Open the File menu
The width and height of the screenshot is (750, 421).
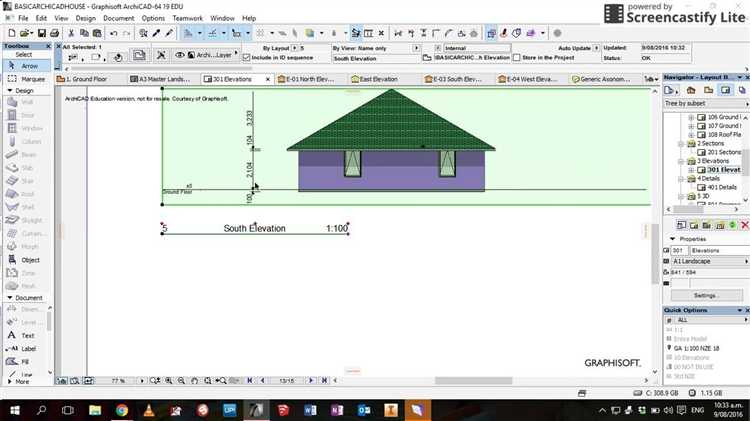point(23,18)
